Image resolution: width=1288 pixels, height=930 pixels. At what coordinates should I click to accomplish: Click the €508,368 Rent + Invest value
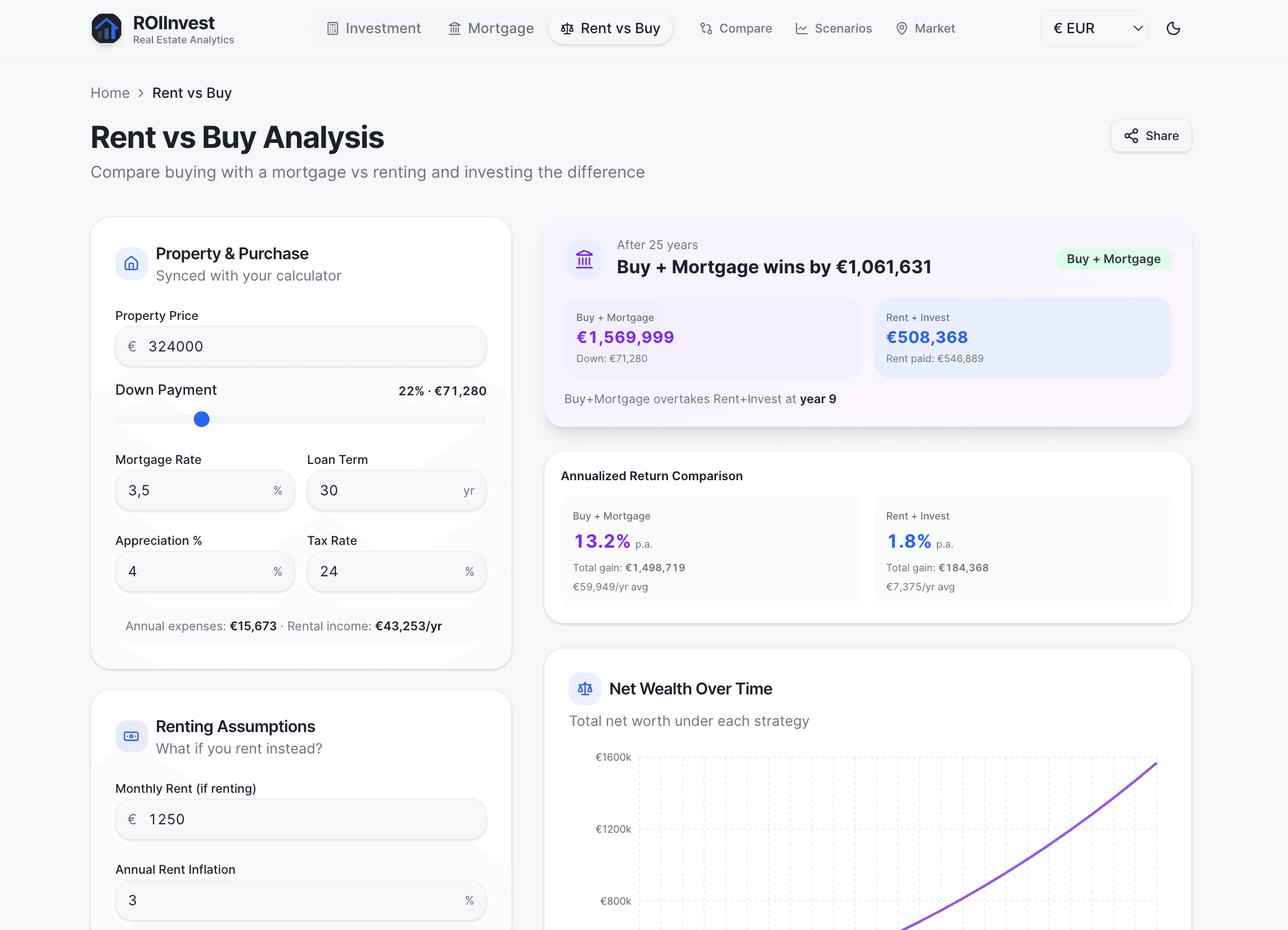927,337
